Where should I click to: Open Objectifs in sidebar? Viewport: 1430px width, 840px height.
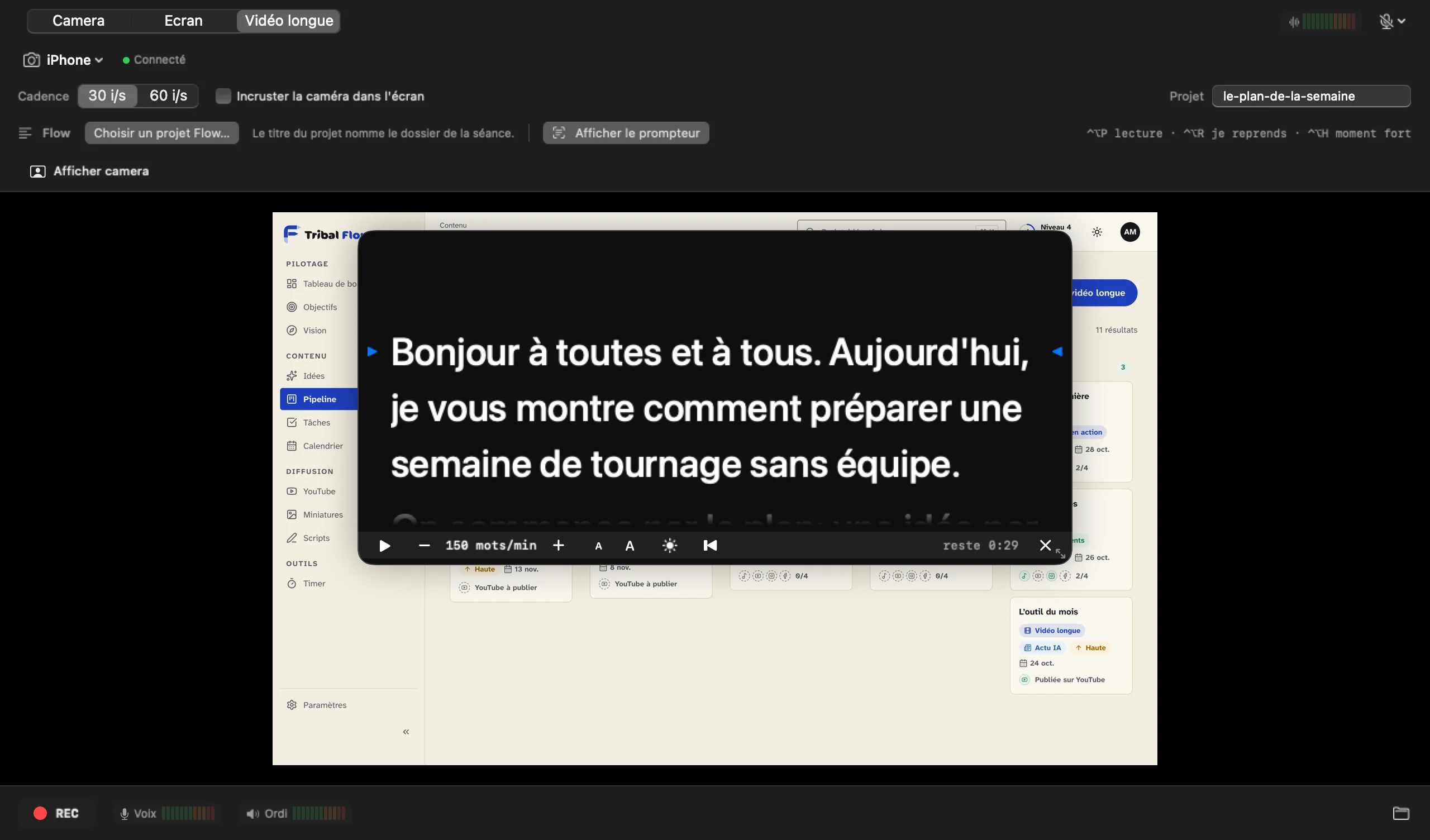320,307
